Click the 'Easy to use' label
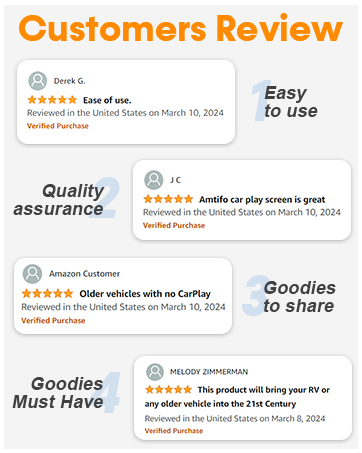The image size is (362, 453). [x=291, y=102]
